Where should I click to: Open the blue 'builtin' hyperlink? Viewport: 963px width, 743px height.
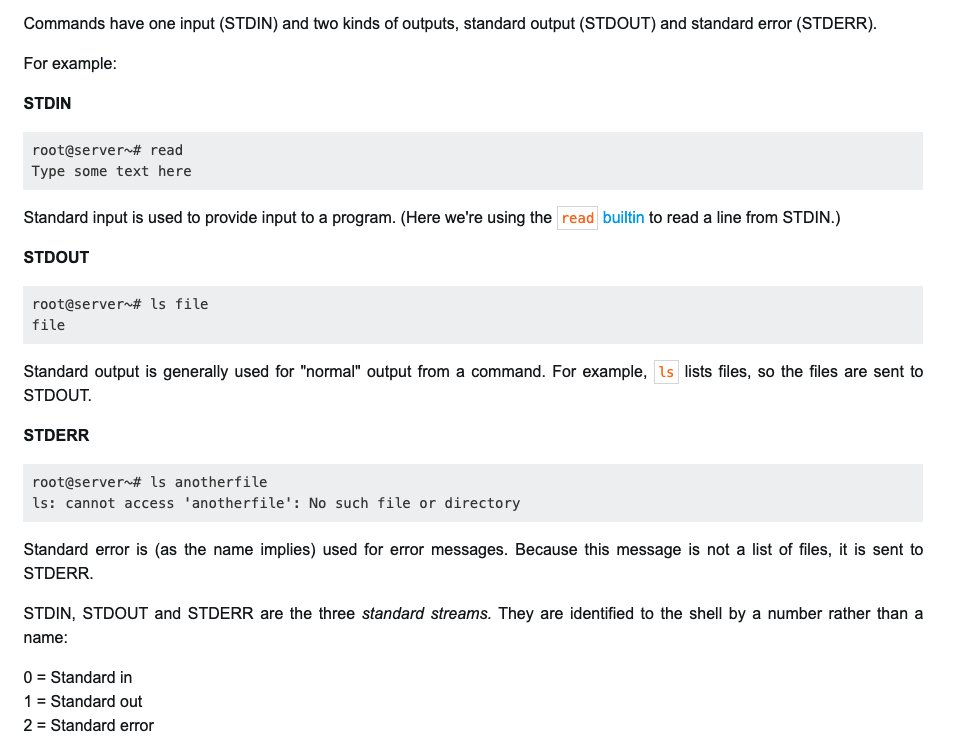(x=623, y=217)
